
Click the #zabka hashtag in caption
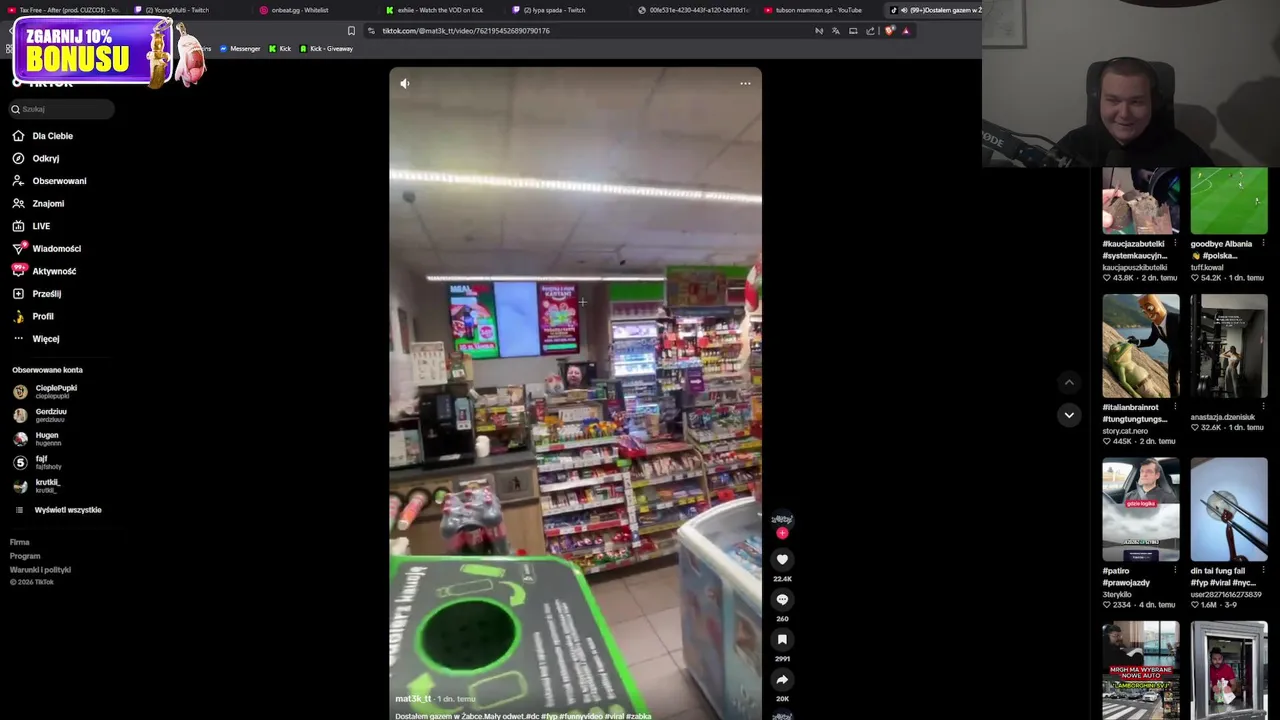(638, 716)
